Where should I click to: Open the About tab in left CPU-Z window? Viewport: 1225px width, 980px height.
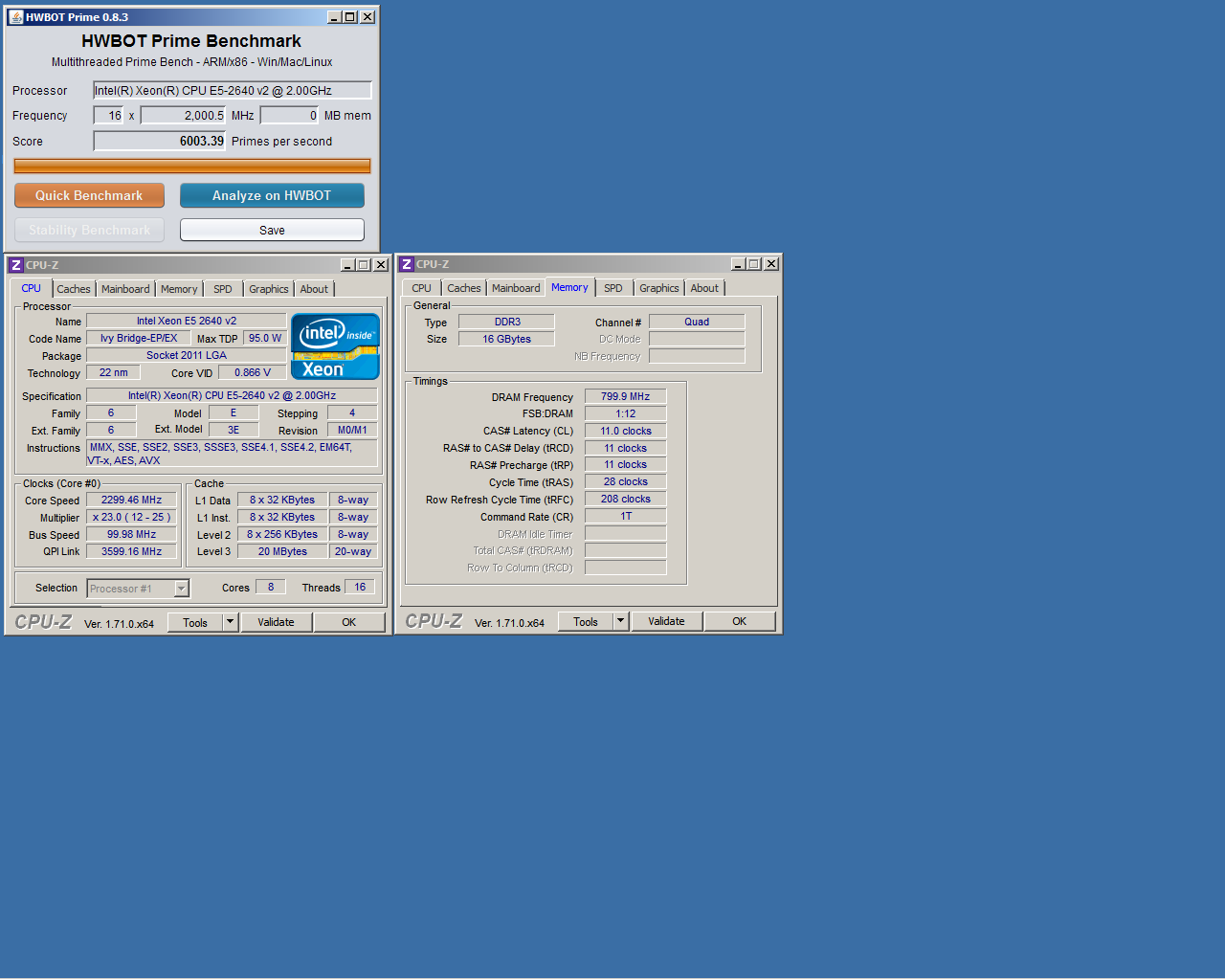coord(314,289)
